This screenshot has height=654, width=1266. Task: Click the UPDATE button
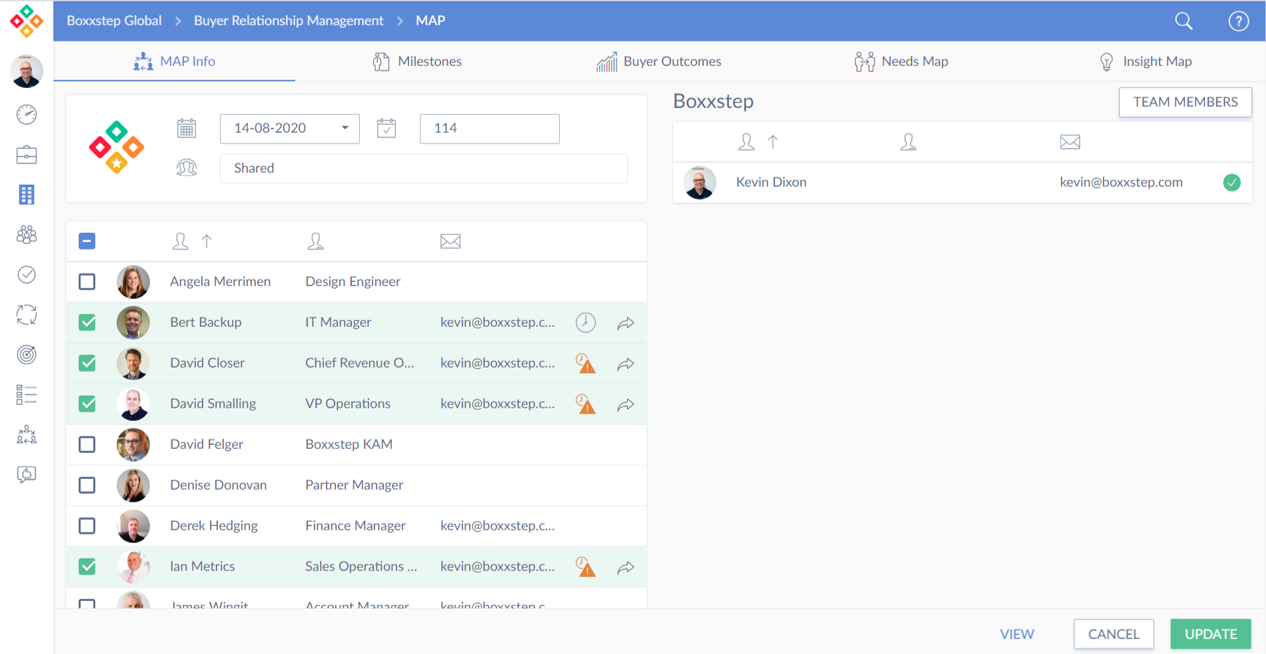[x=1210, y=634]
